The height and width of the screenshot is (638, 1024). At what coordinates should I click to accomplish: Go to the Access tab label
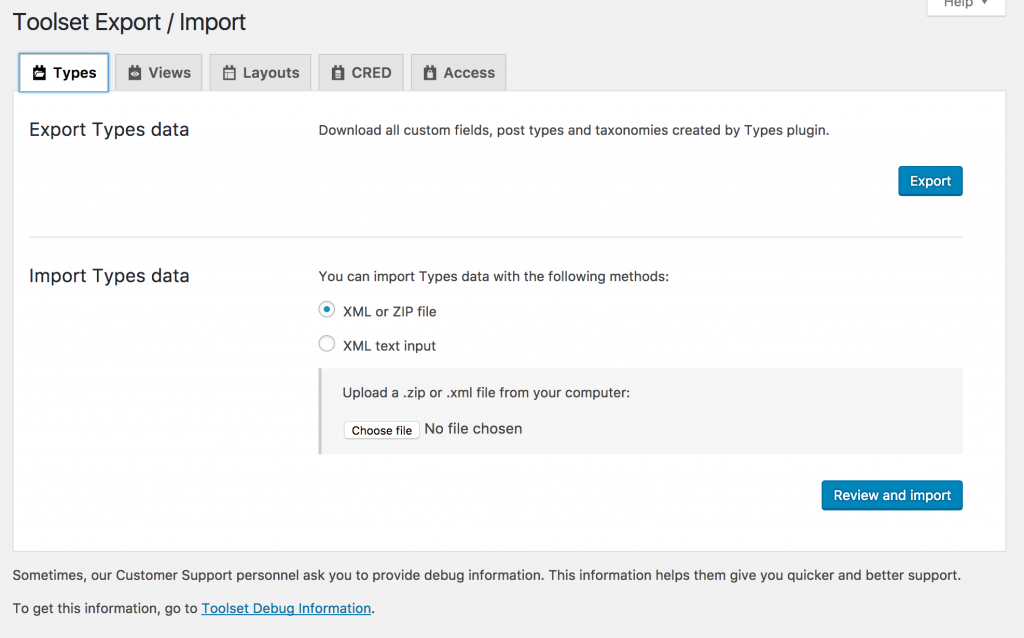470,72
